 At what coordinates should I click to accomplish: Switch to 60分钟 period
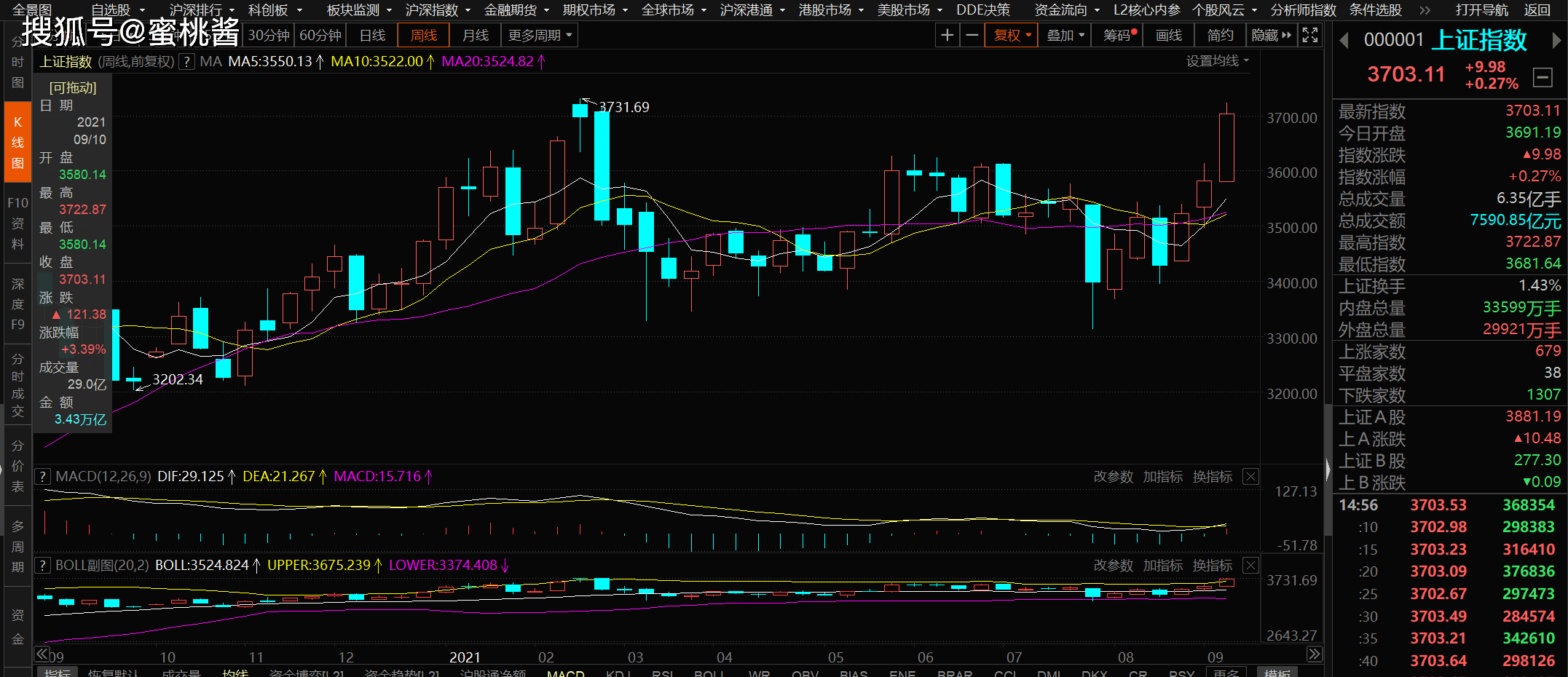(320, 35)
